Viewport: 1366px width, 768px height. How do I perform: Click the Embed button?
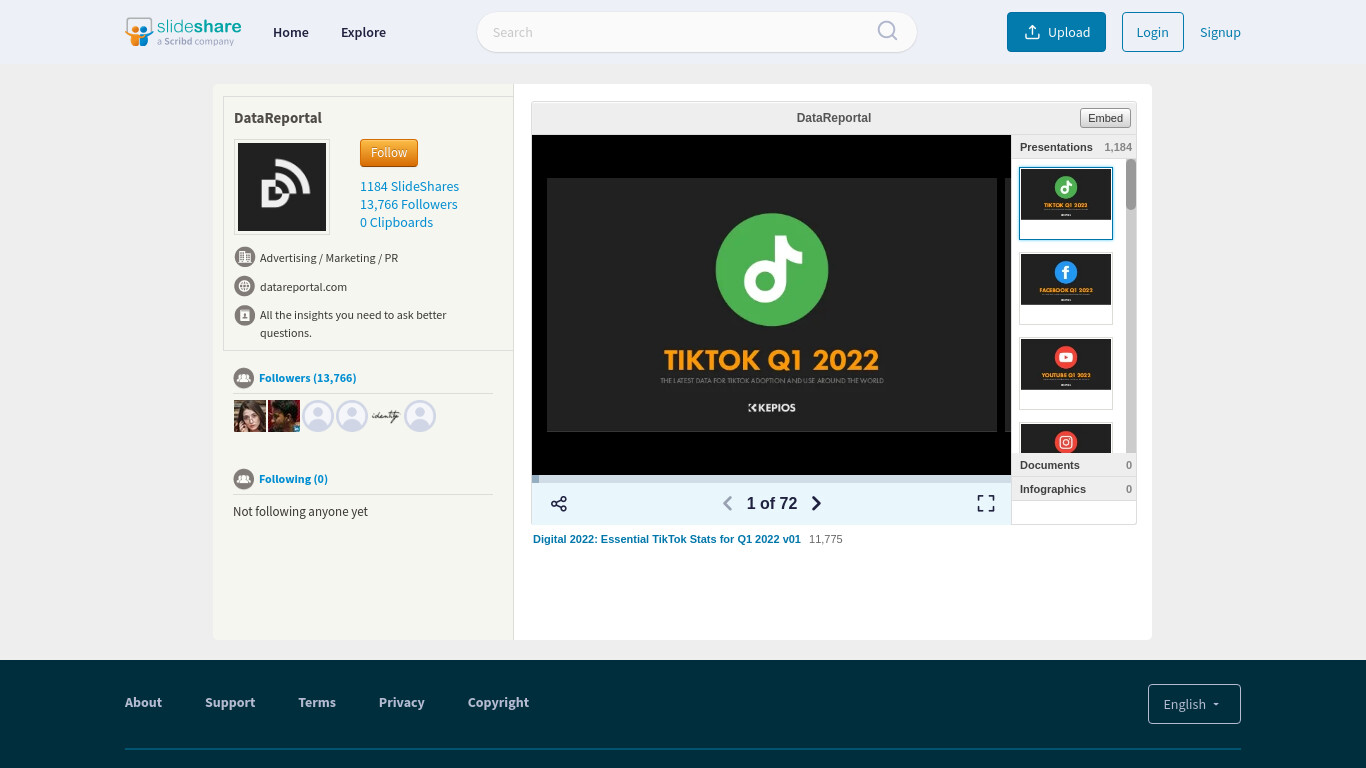[1105, 118]
